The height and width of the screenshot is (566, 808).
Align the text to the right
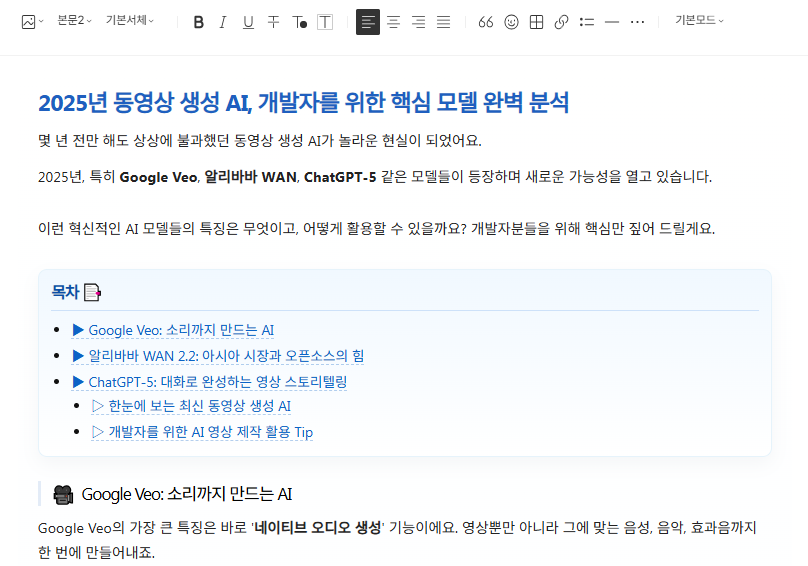418,22
